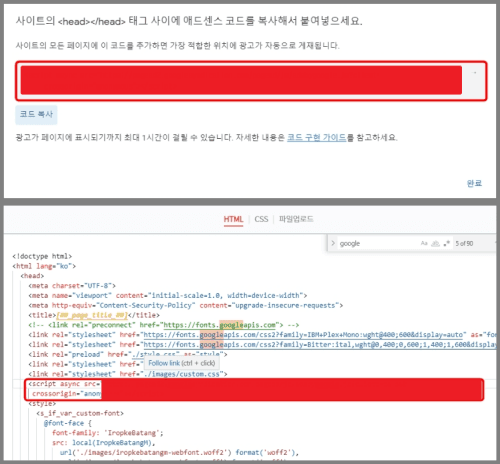Switch to the HTML tab
500x464 pixels.
coord(233,219)
